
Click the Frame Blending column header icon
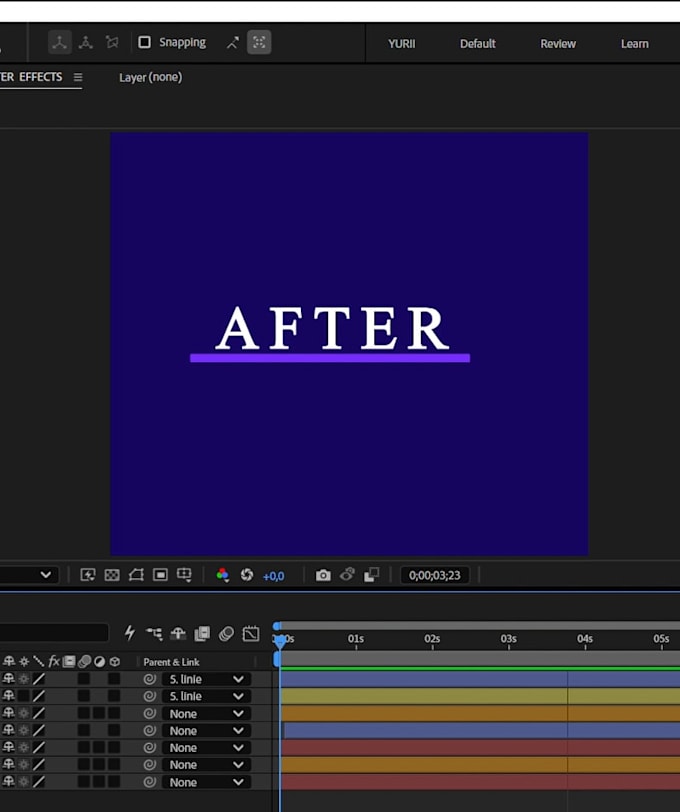click(69, 661)
